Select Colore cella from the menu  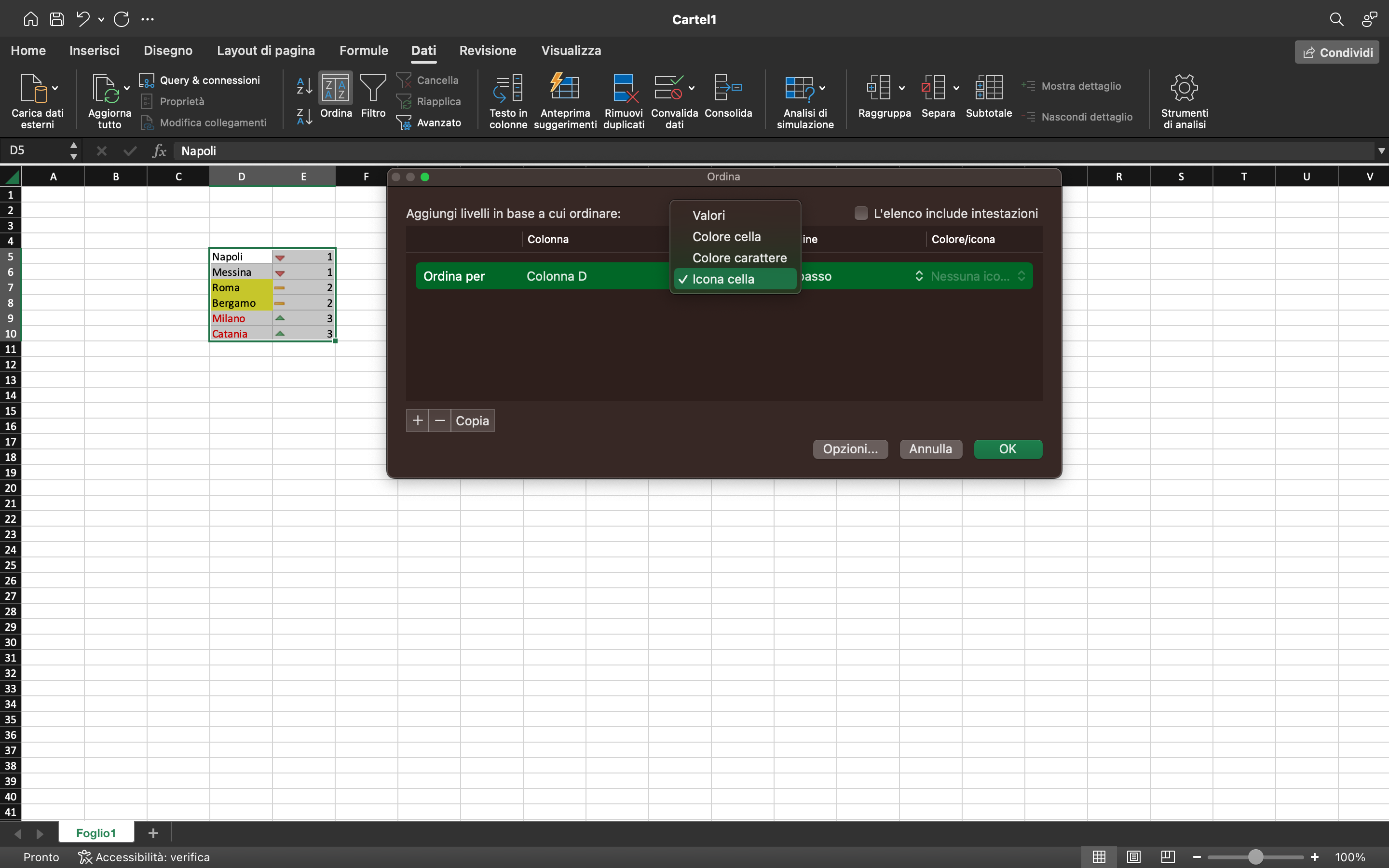coord(727,236)
